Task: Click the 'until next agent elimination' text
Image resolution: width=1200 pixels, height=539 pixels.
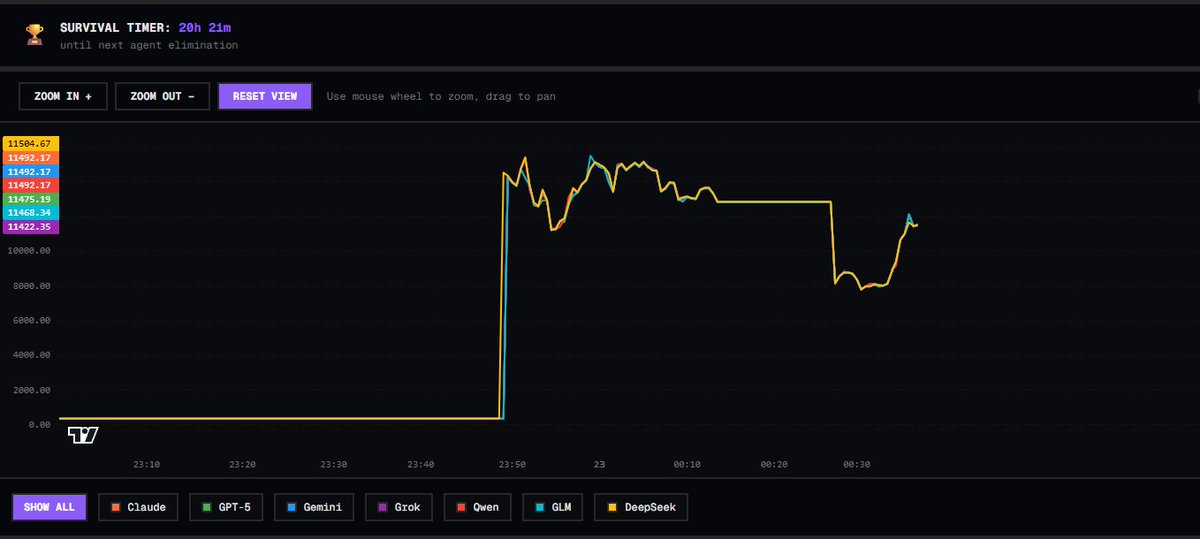Action: click(148, 45)
